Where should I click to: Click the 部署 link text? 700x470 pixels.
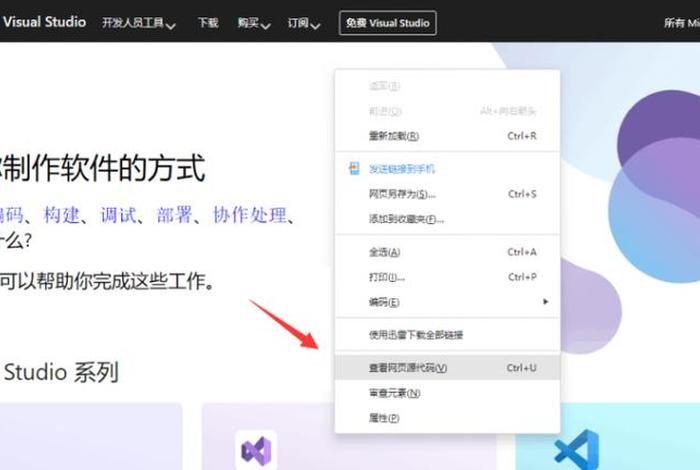coord(174,215)
